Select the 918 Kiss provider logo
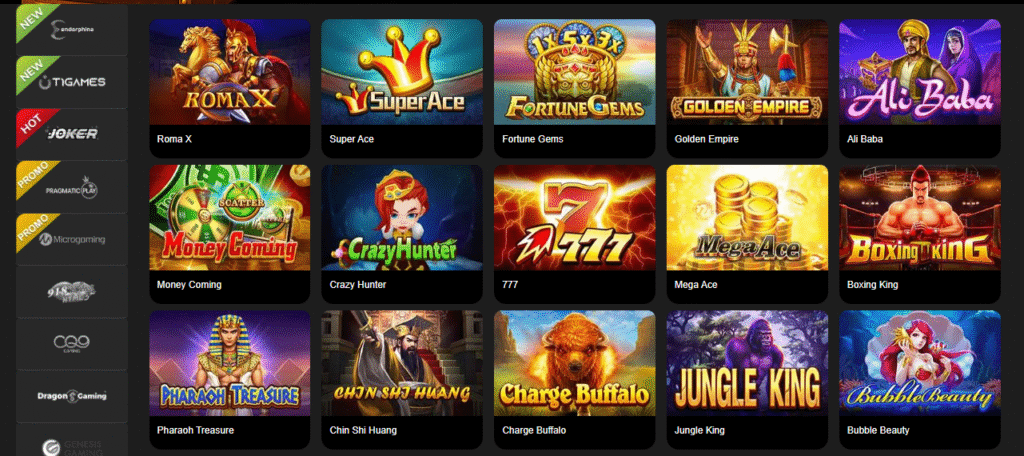 coord(72,291)
